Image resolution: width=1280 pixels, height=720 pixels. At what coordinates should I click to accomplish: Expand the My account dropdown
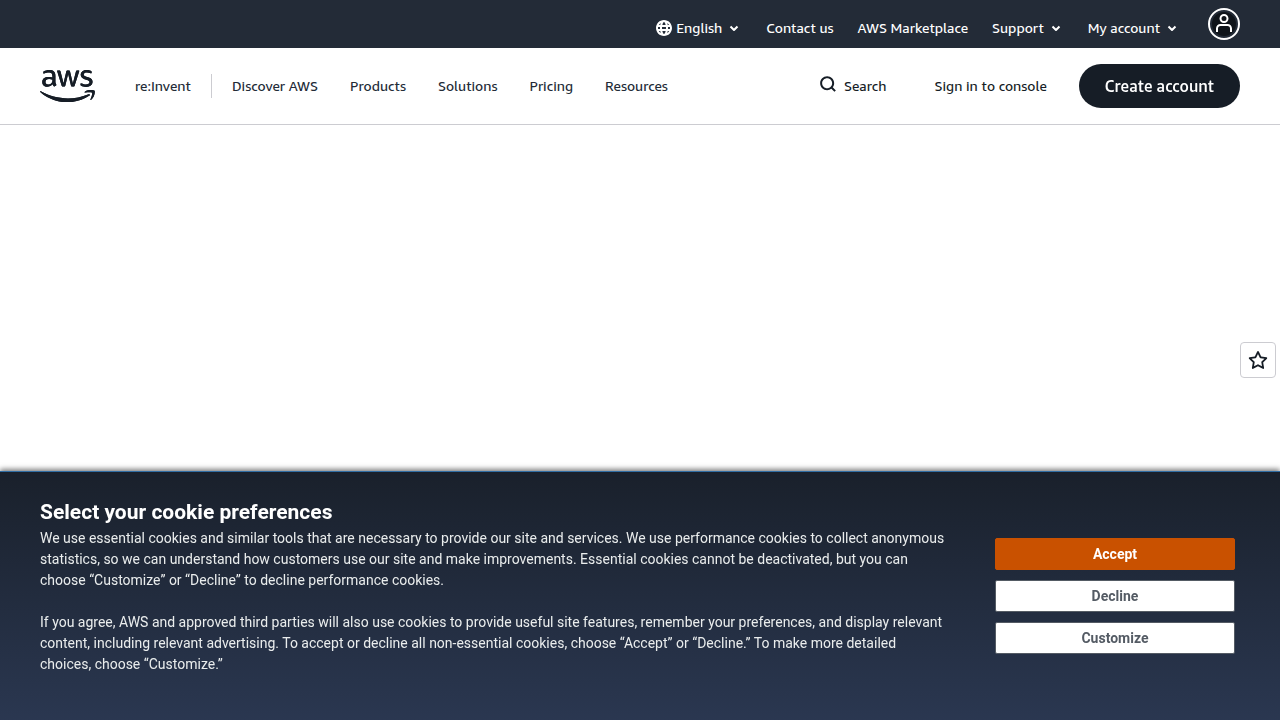(1132, 28)
